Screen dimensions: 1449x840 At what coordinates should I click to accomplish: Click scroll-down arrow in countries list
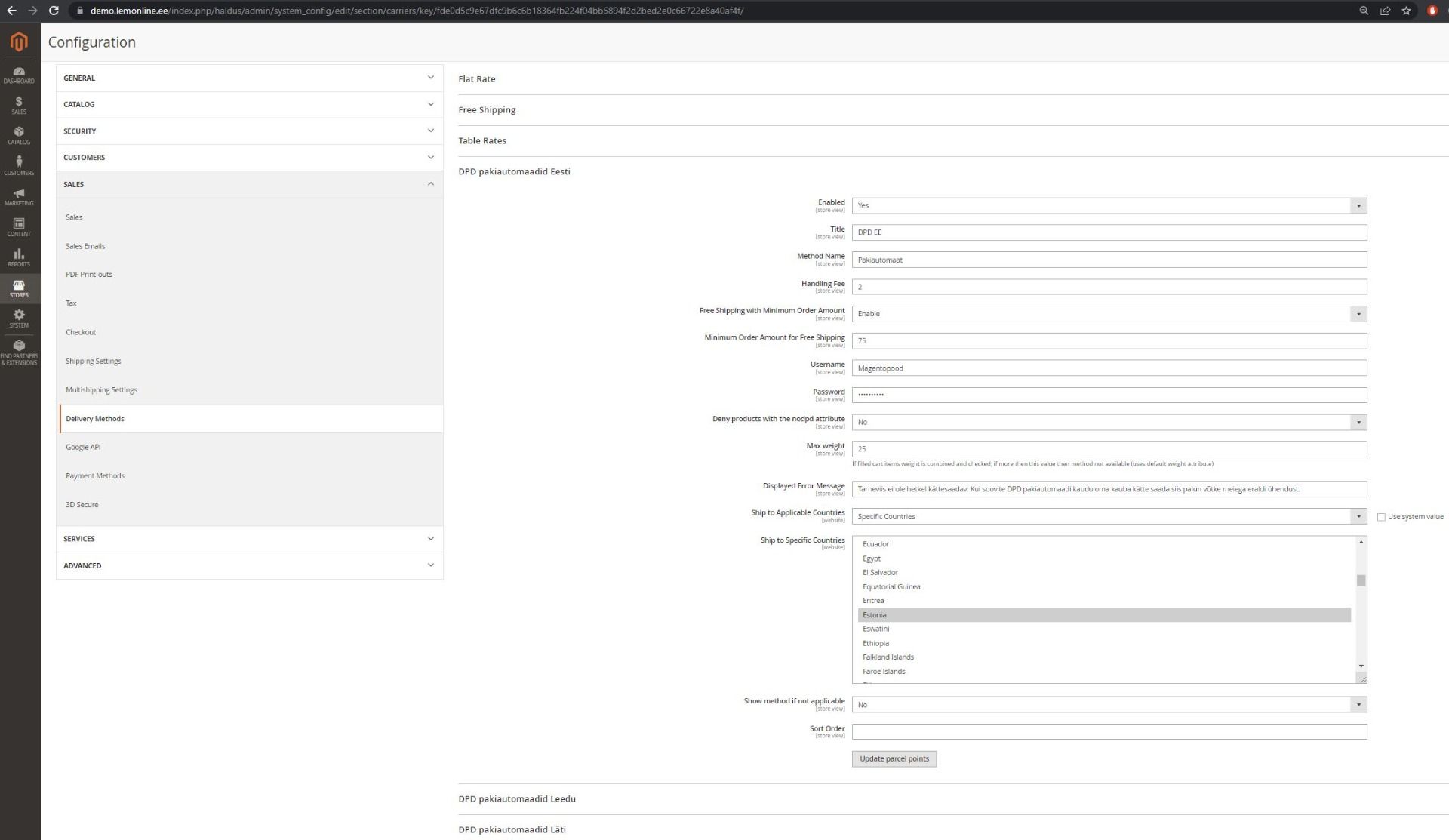(1361, 666)
